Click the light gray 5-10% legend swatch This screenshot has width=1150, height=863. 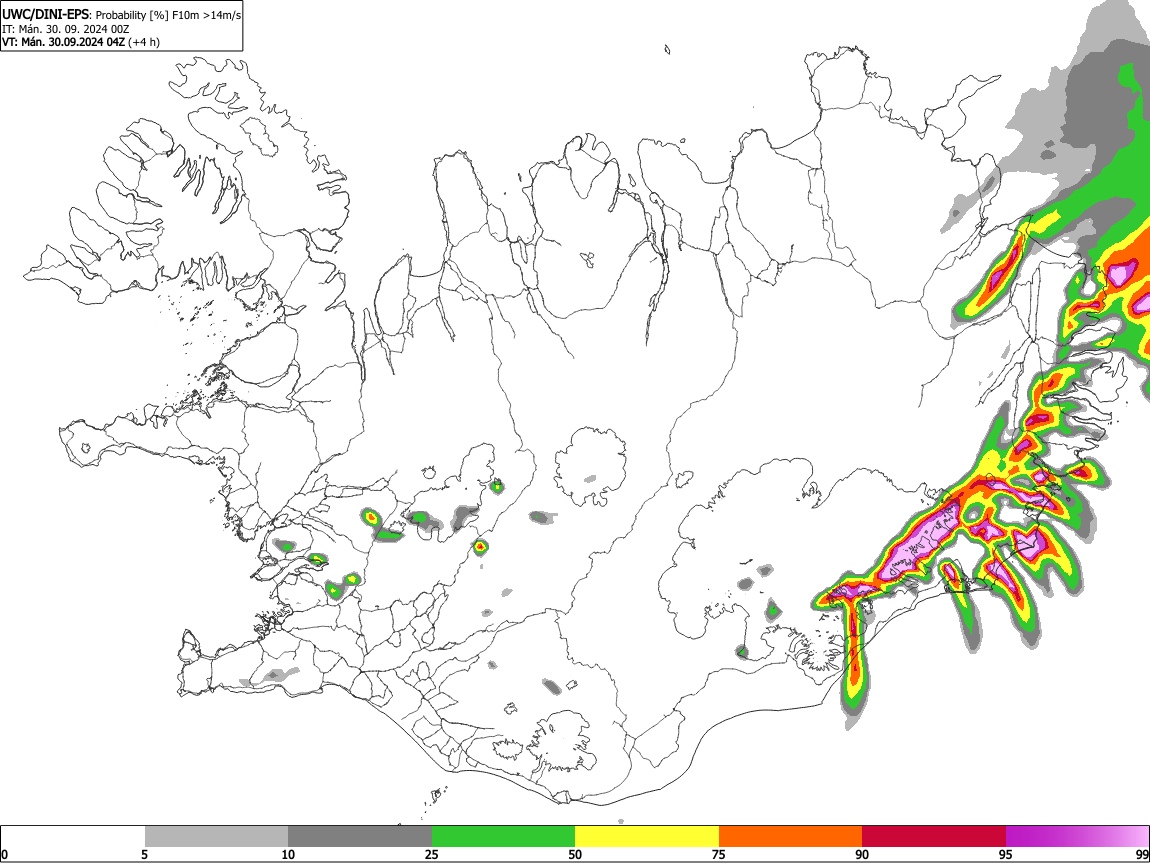click(216, 837)
